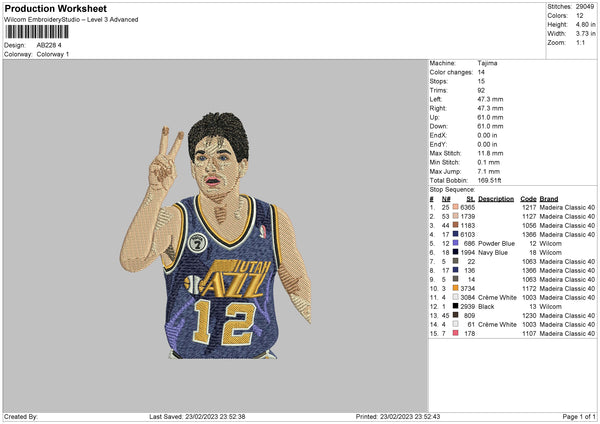Select the "Brand" column header
This screenshot has height=424, width=600.
pyautogui.click(x=549, y=199)
